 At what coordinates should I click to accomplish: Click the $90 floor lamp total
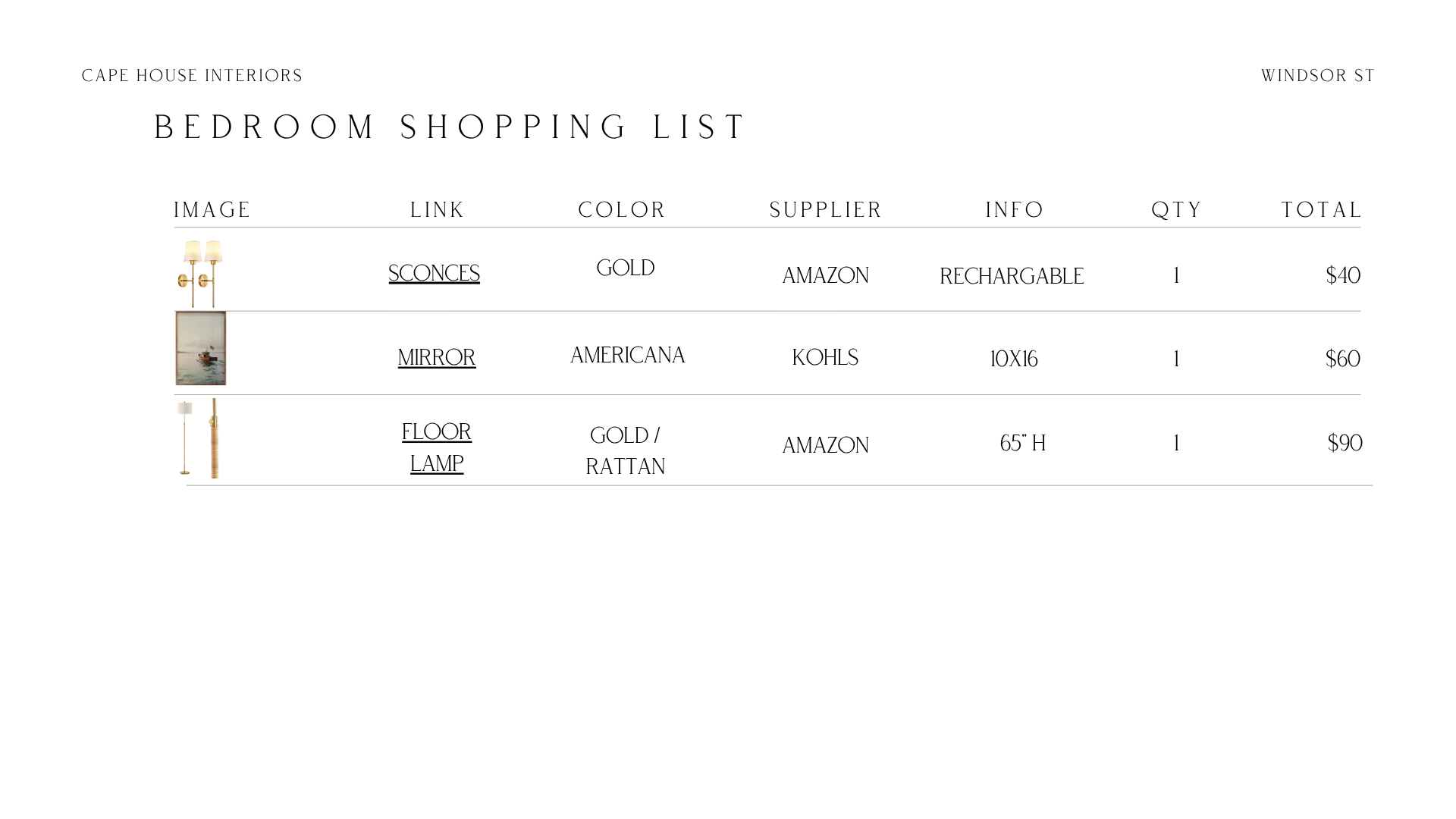point(1345,443)
